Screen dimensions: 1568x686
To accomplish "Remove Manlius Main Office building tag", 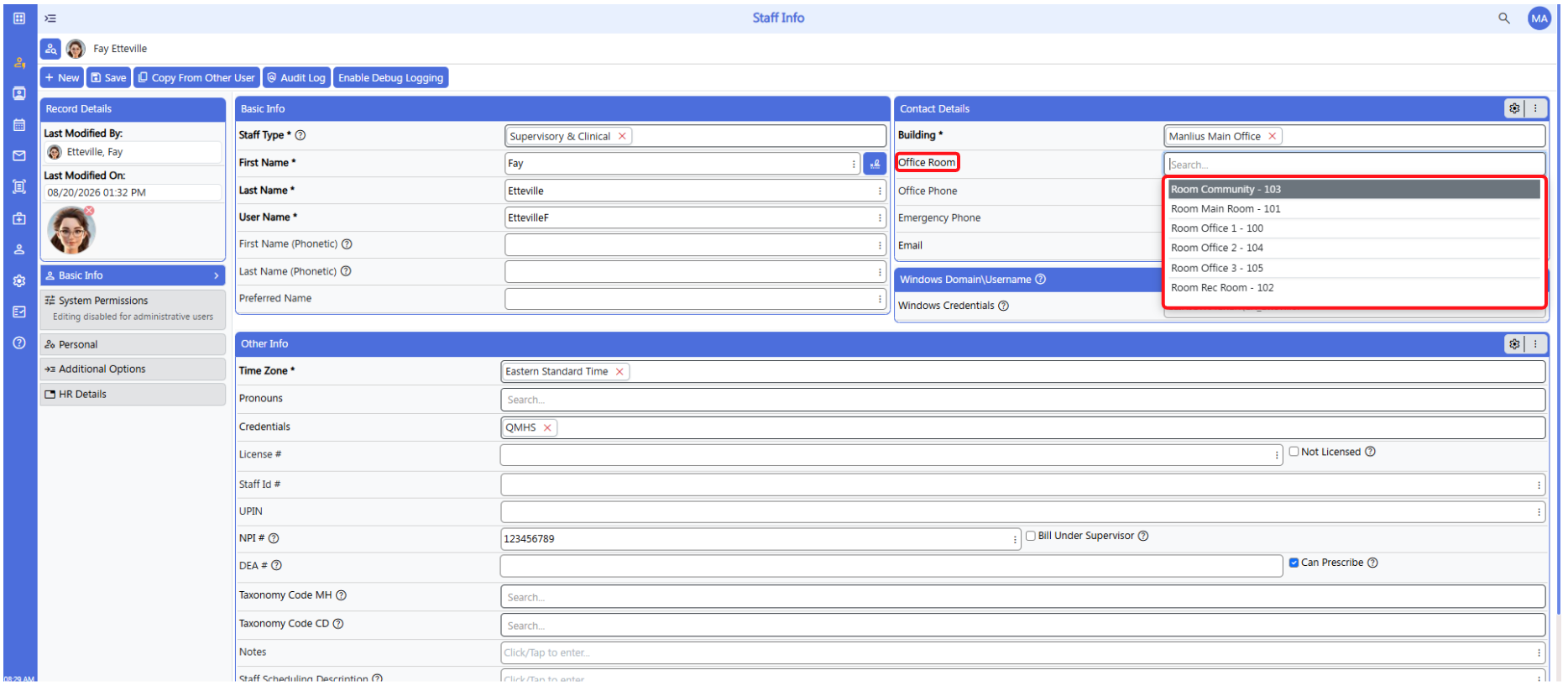I will 1272,136.
